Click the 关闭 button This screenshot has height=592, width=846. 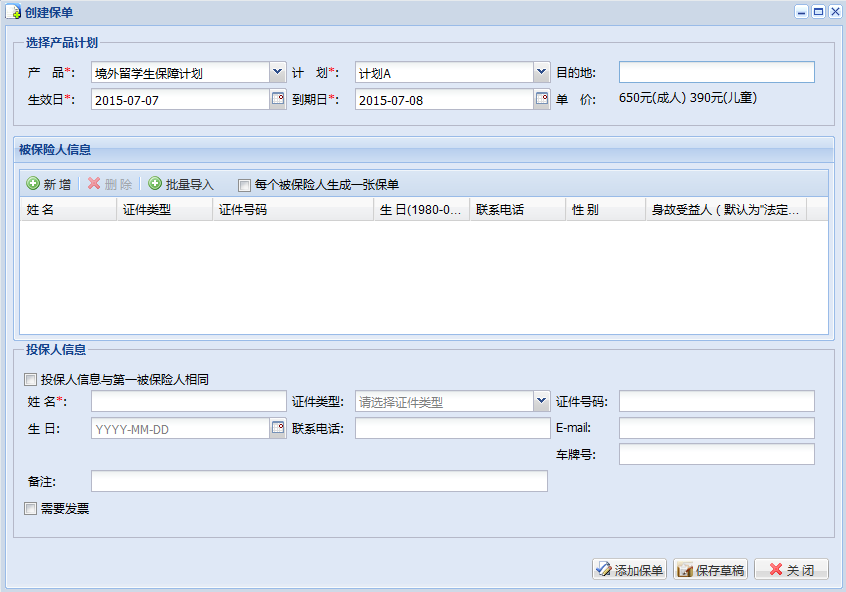point(791,569)
